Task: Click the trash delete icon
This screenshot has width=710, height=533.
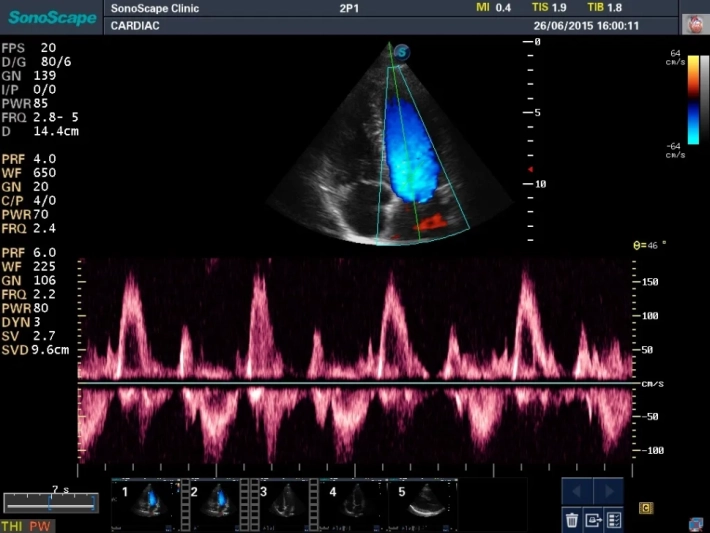Action: [x=572, y=519]
